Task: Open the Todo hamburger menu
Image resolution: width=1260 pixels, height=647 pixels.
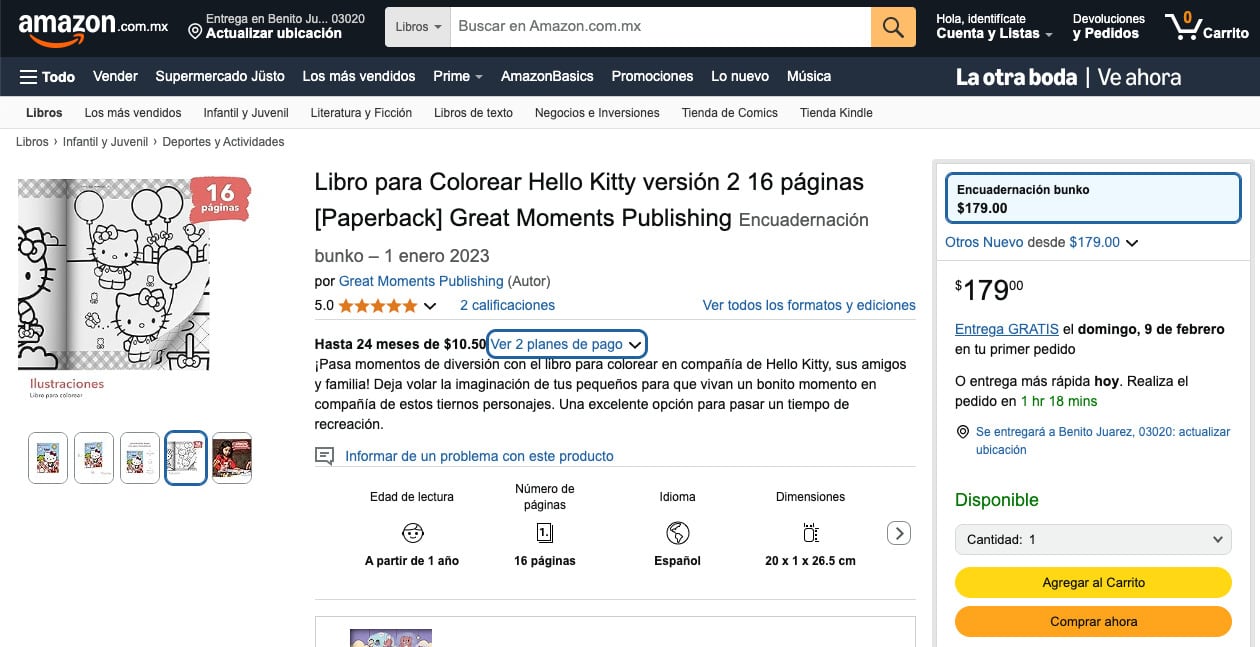Action: pyautogui.click(x=47, y=77)
